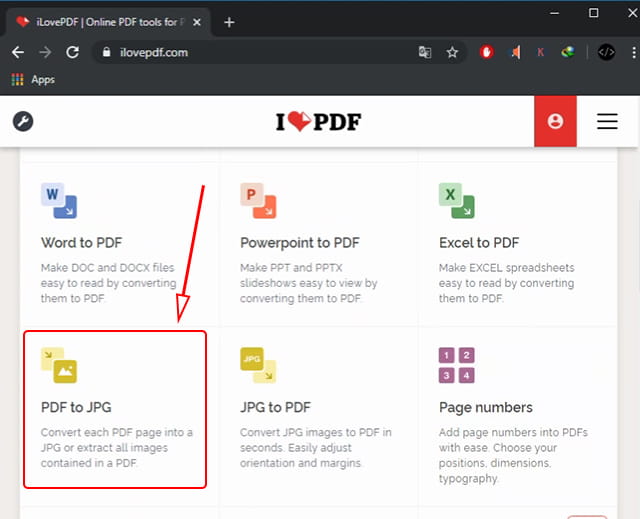The image size is (640, 519).
Task: Bookmark this page with the star
Action: pos(452,52)
